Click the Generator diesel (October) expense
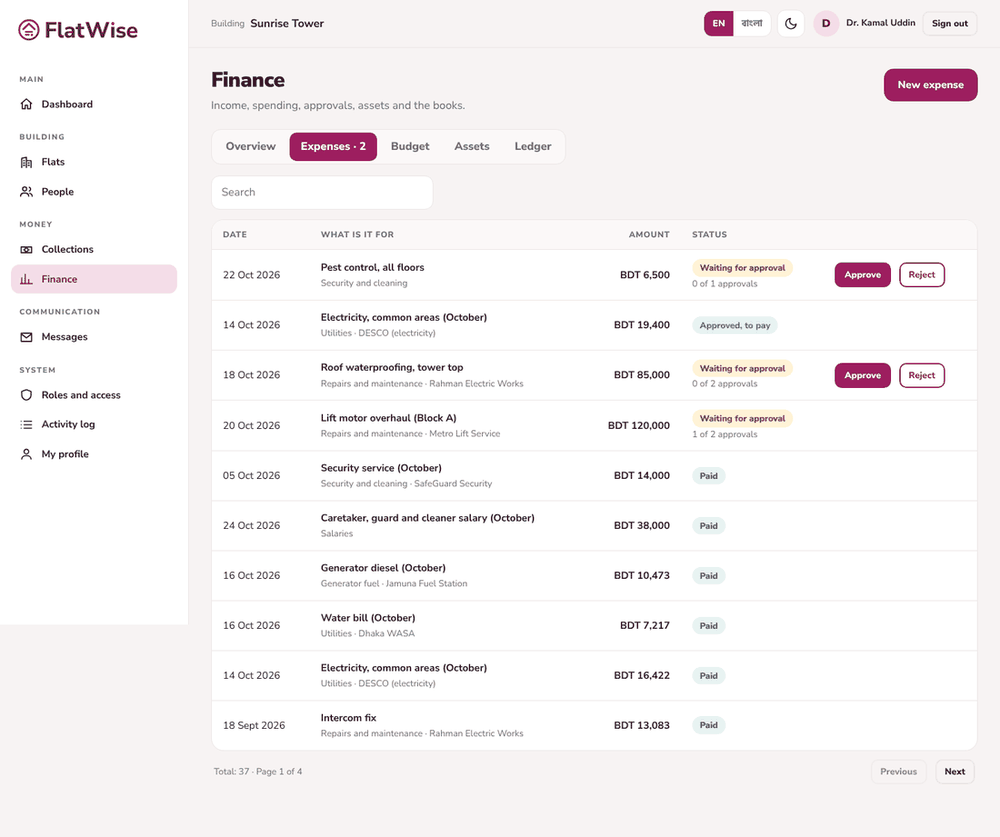The height and width of the screenshot is (837, 1000). pos(383,568)
